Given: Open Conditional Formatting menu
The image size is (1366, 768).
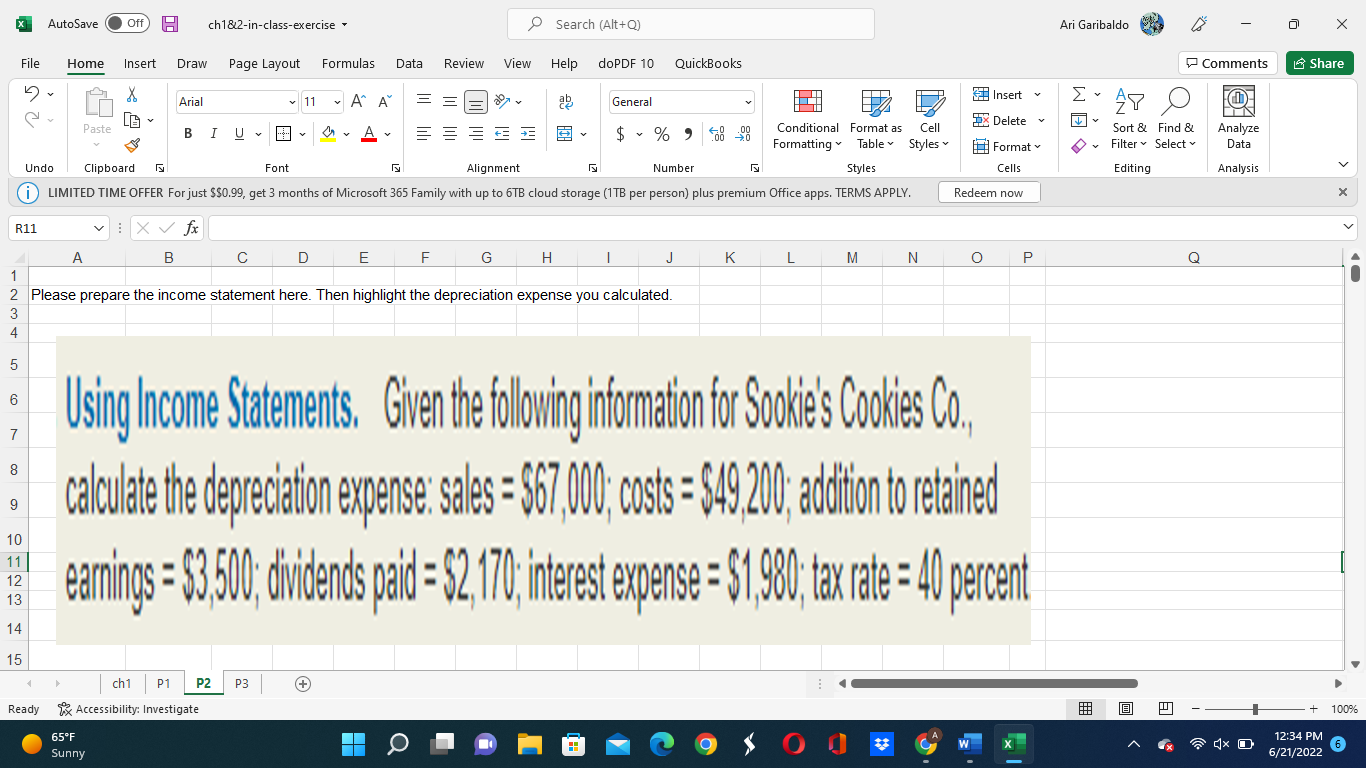Looking at the screenshot, I should pos(808,118).
